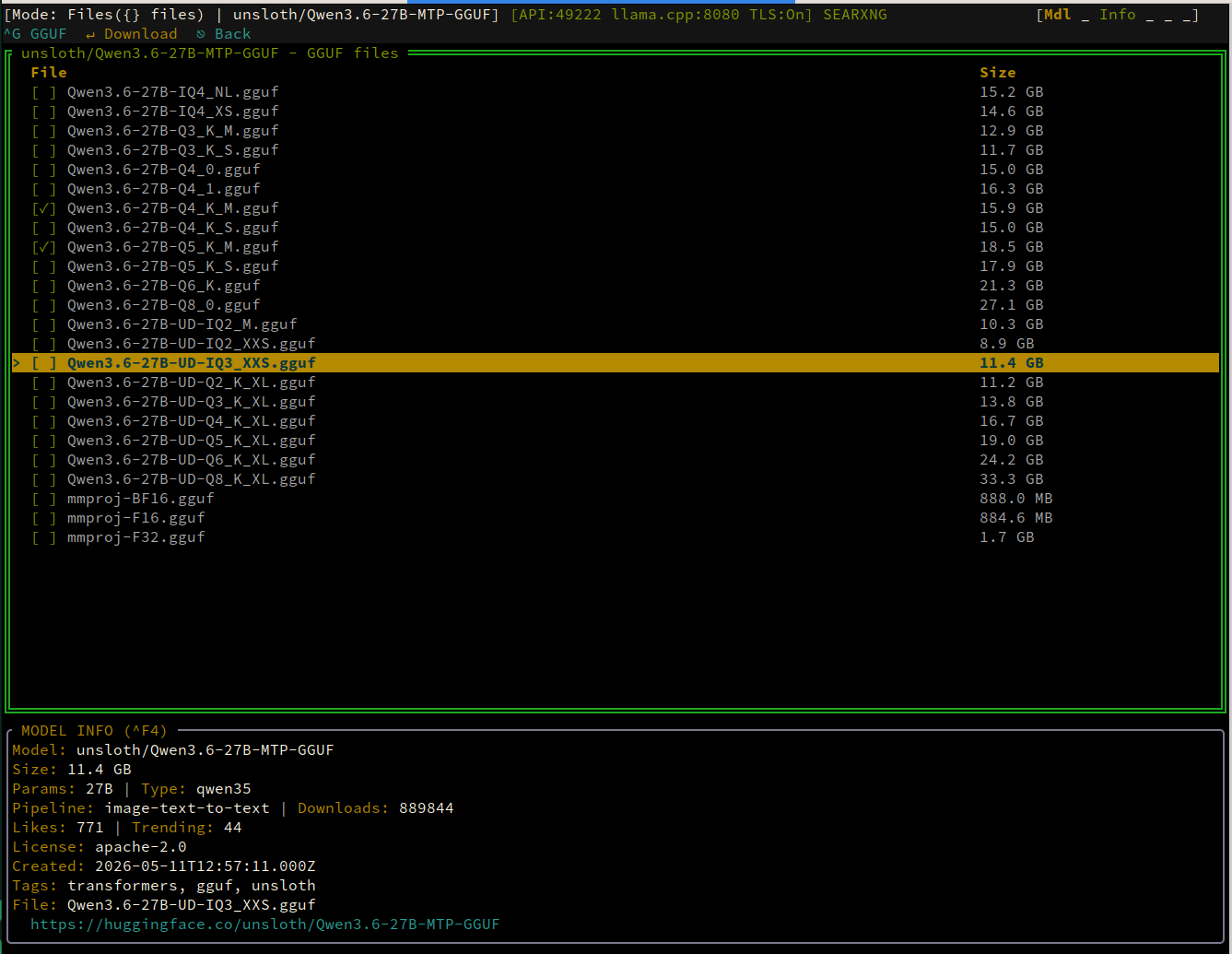The height and width of the screenshot is (954, 1232).
Task: Click the llama.cpp:8080 status text
Action: [x=675, y=15]
